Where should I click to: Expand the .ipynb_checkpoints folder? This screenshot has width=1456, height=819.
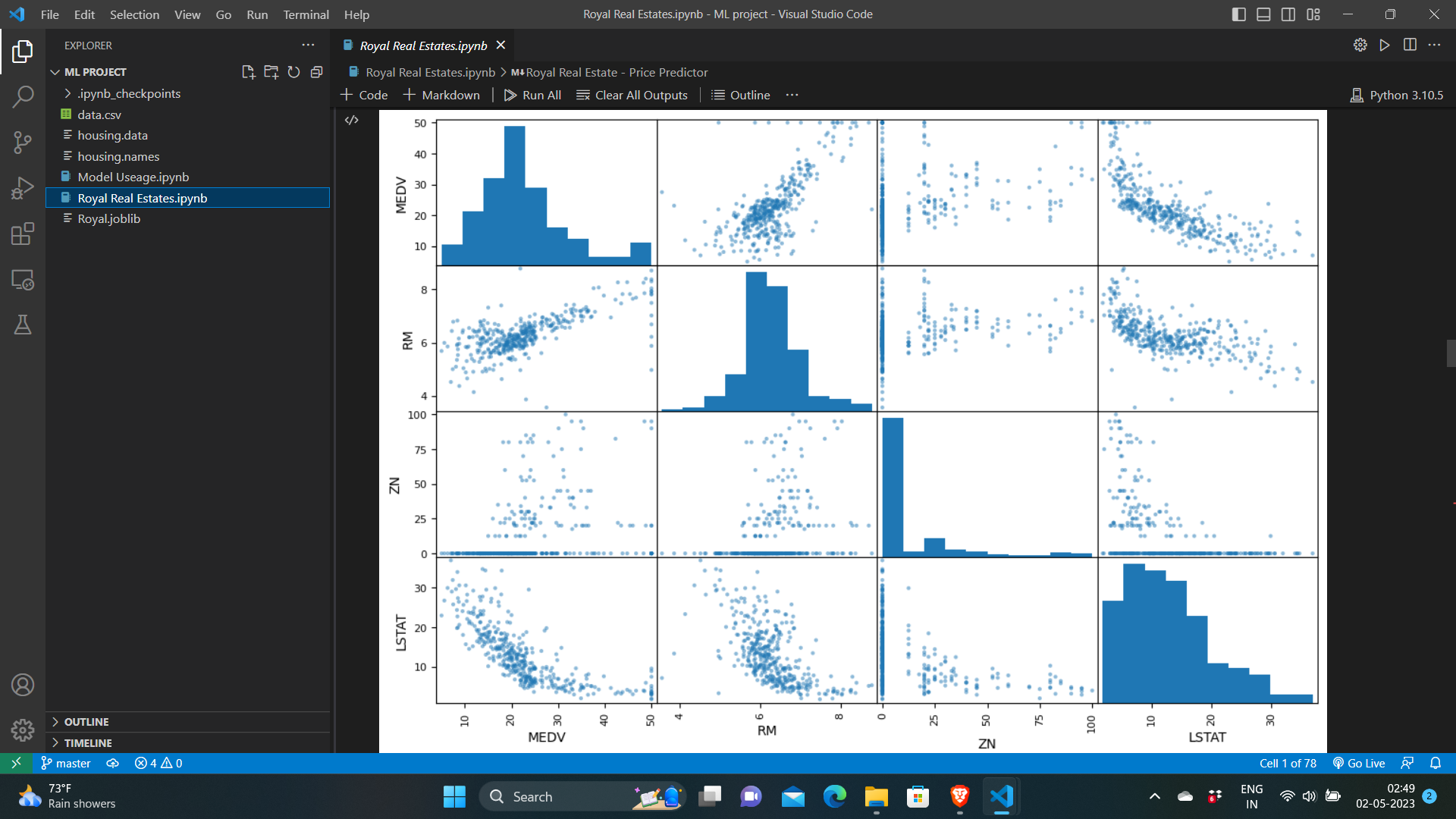click(67, 93)
